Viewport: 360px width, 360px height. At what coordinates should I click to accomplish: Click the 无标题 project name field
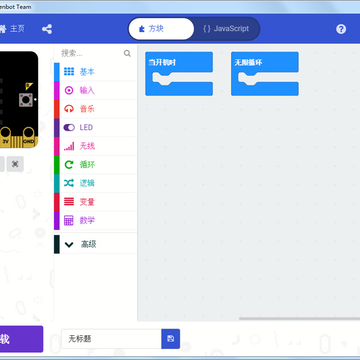pyautogui.click(x=111, y=339)
